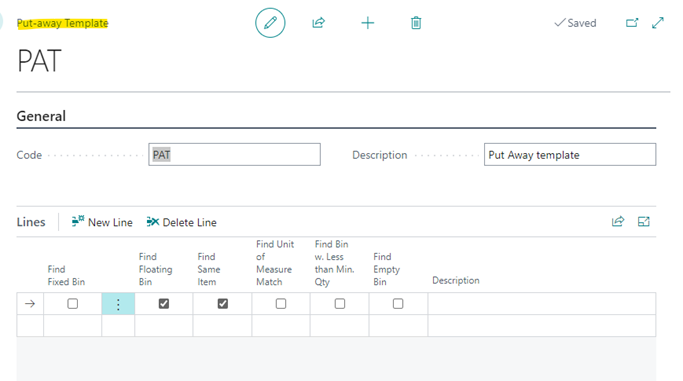
Task: Toggle Find Bin w. Less than Min. Qty checkbox
Action: 340,303
